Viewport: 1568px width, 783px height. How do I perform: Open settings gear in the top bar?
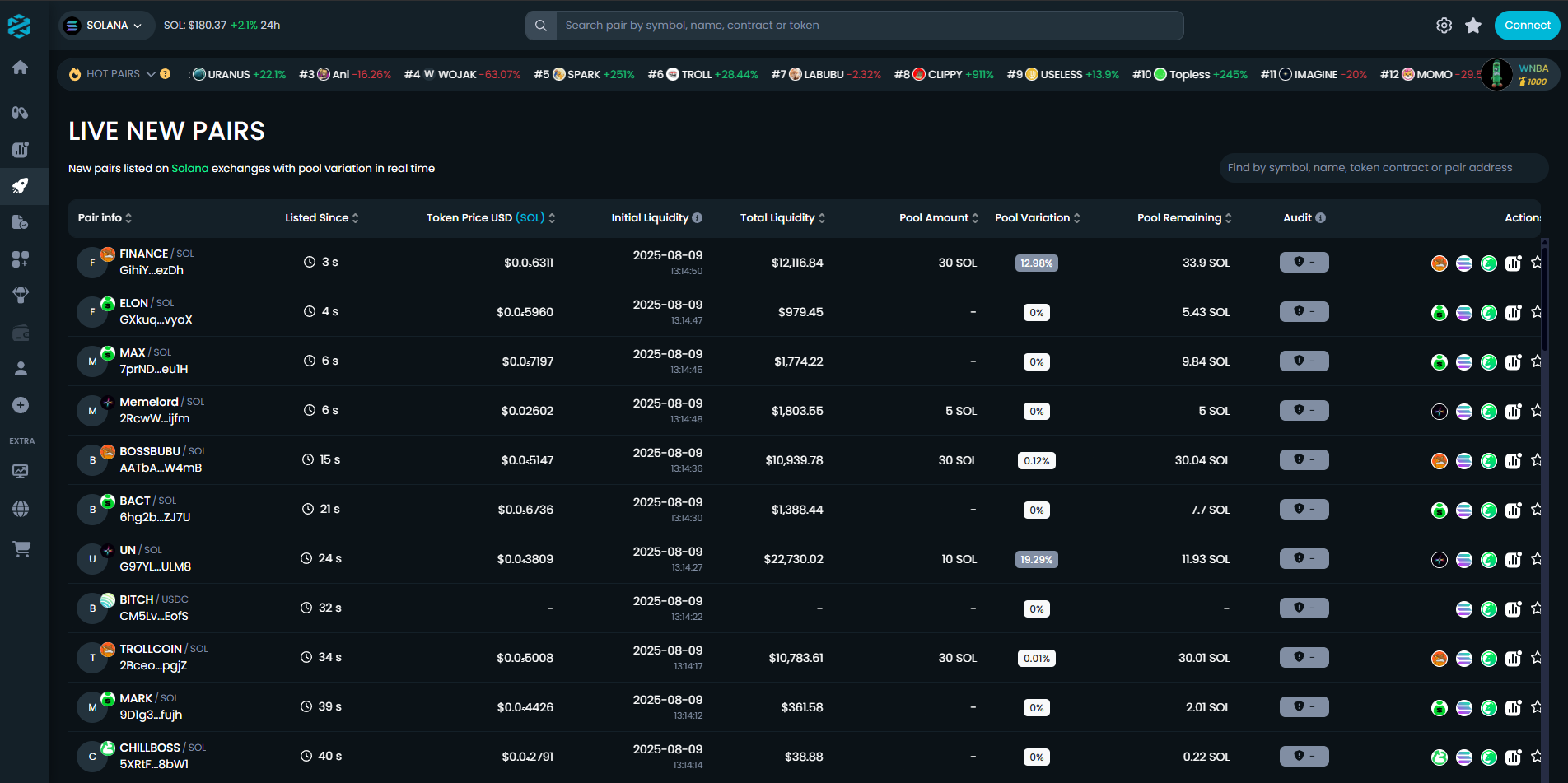1444,25
